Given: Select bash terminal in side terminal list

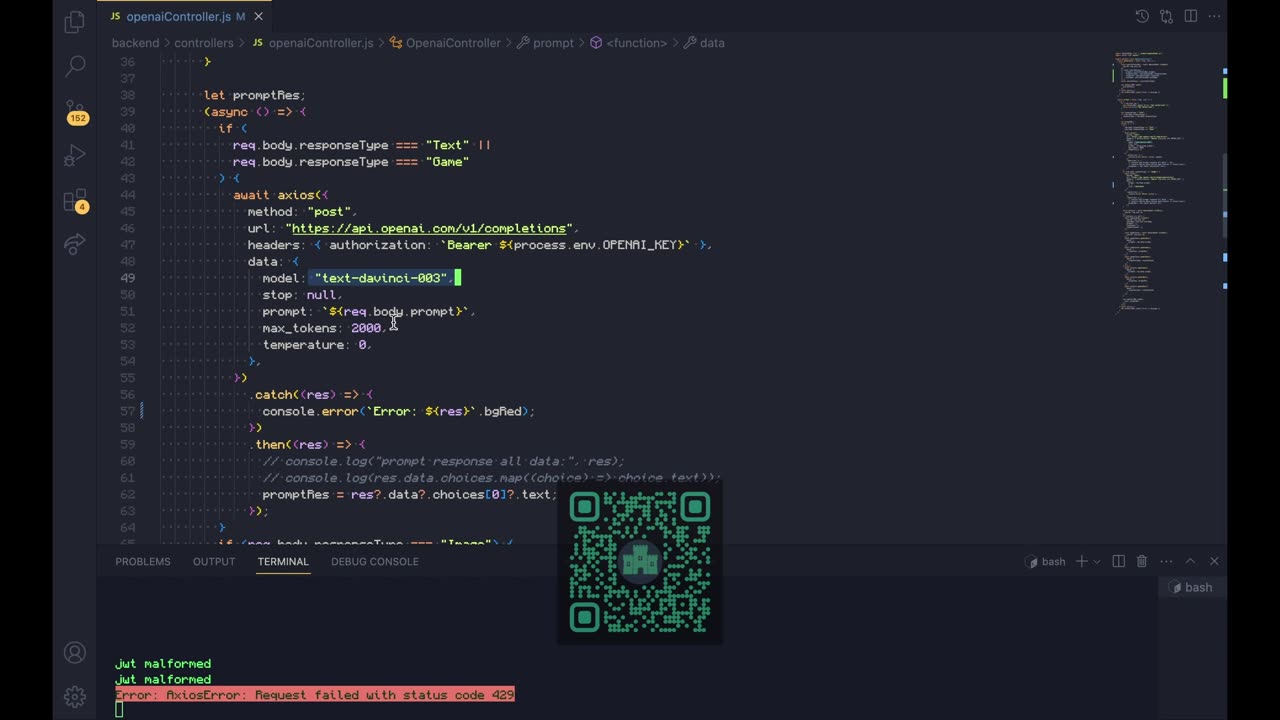Looking at the screenshot, I should (x=1192, y=587).
